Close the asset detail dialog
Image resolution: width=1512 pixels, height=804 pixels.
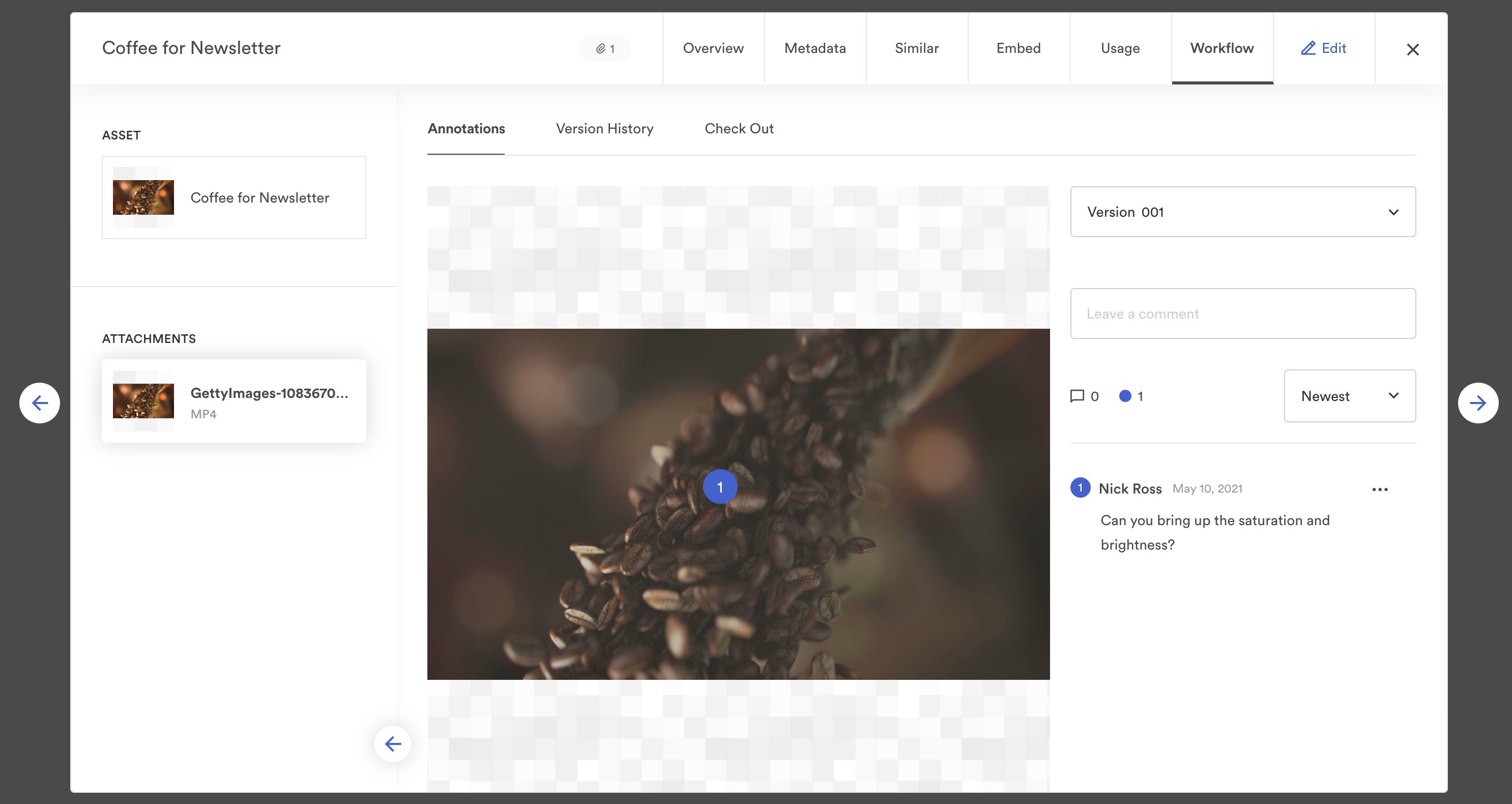pyautogui.click(x=1413, y=49)
